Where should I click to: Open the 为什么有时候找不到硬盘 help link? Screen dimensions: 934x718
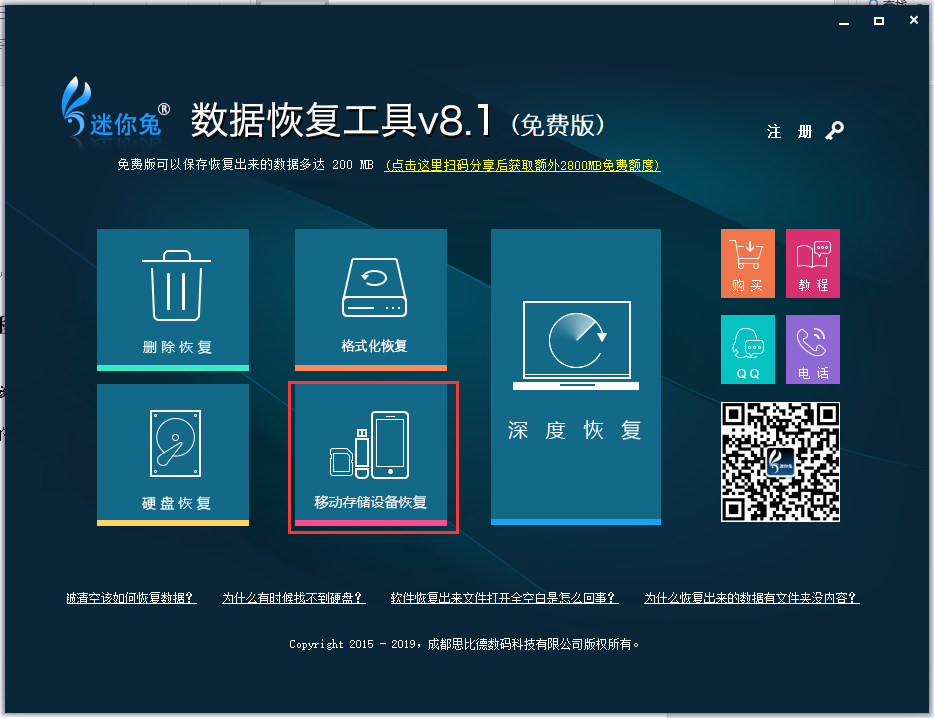[x=294, y=598]
